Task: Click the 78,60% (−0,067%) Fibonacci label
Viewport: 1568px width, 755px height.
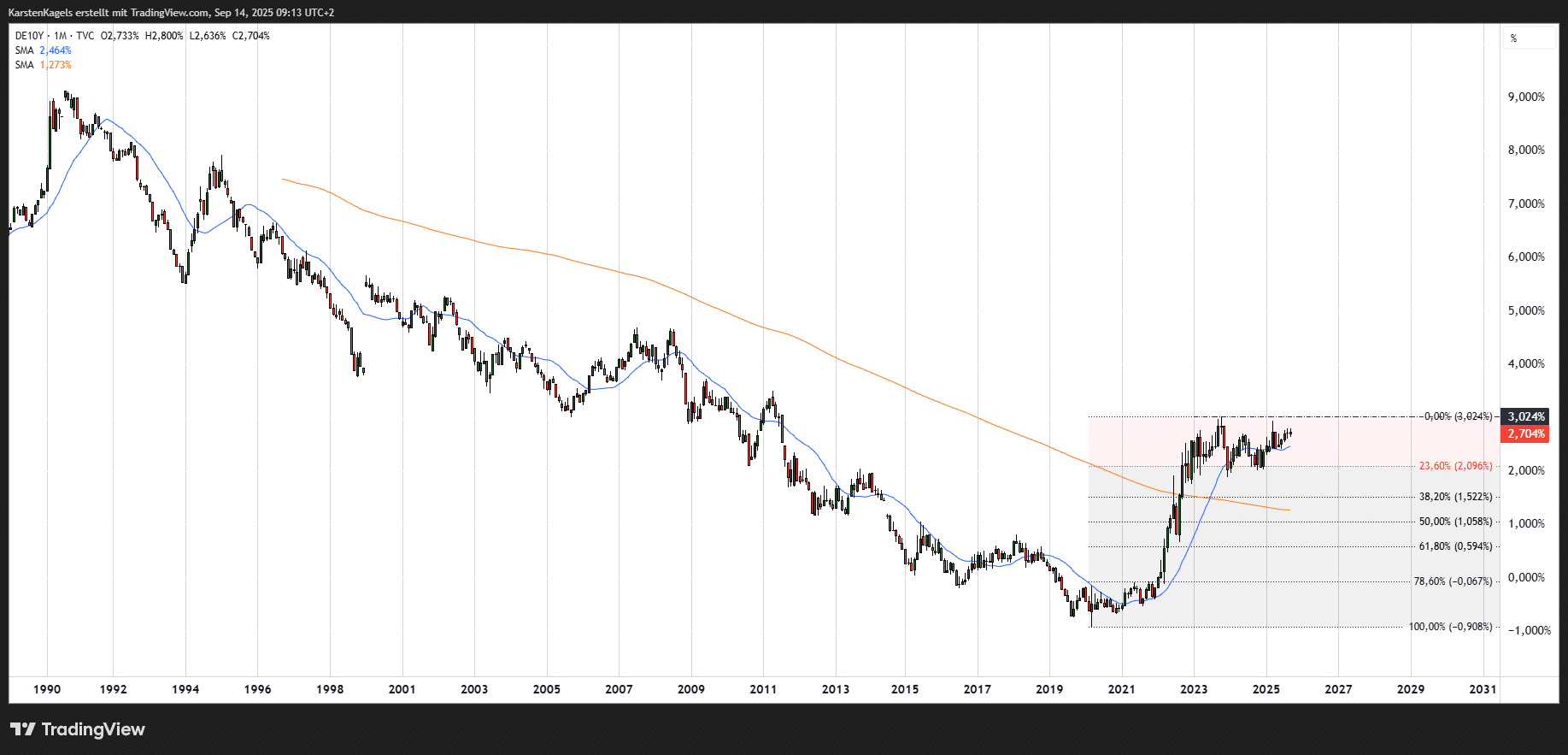Action: point(1453,581)
